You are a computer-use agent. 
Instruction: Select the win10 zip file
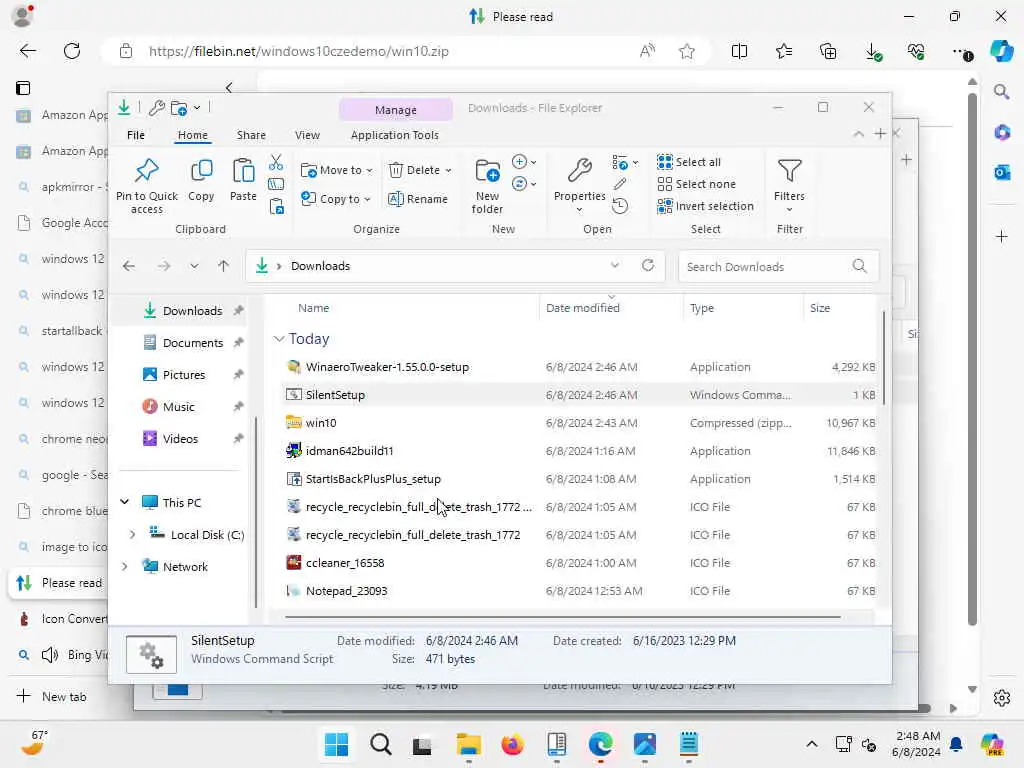coord(321,423)
